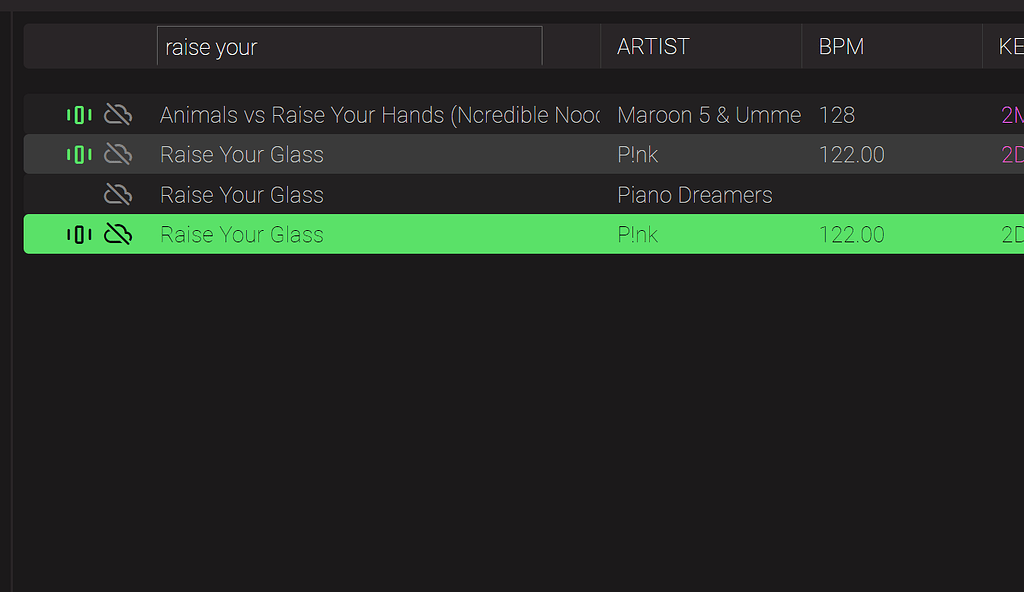The width and height of the screenshot is (1024, 592).
Task: Select Raise Your Glass title in the gray row
Action: 242,154
